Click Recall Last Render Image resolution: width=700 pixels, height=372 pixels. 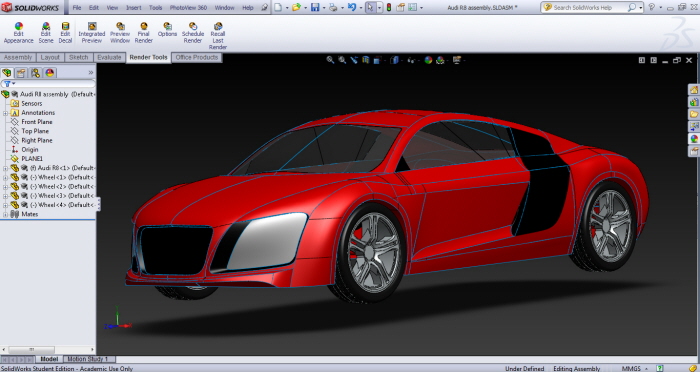pyautogui.click(x=218, y=36)
